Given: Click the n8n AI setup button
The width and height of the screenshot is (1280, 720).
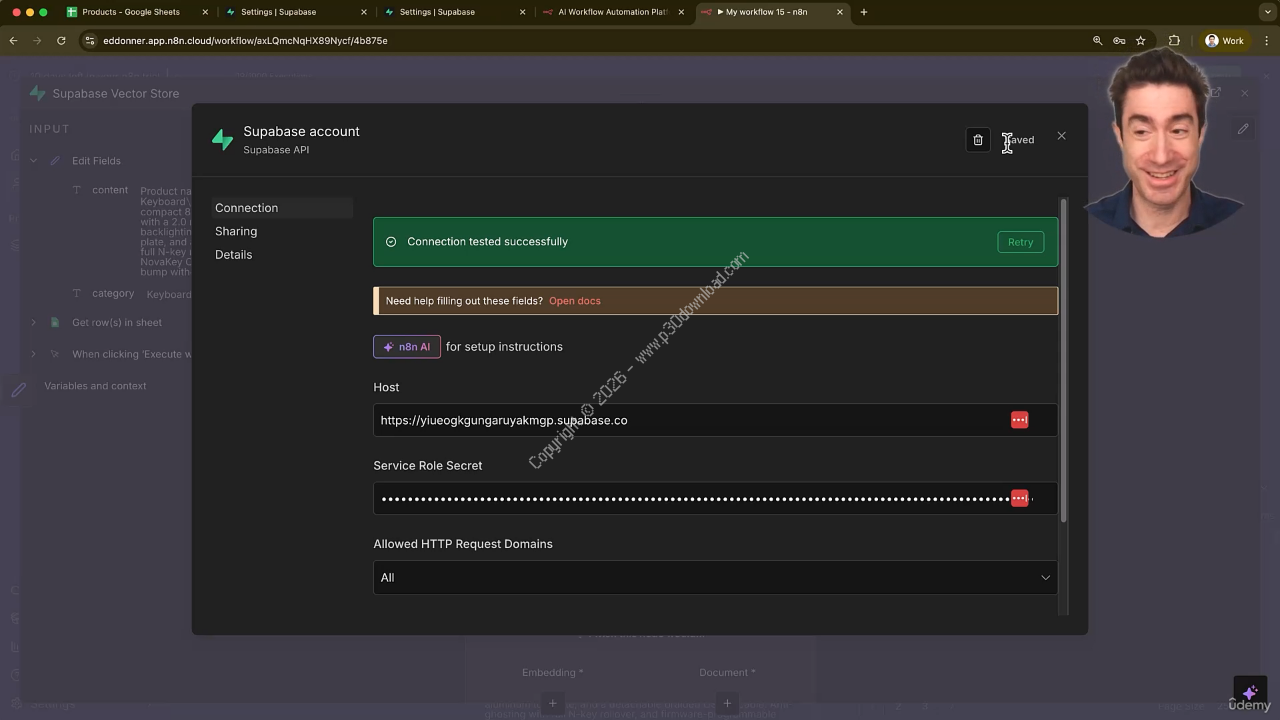Looking at the screenshot, I should pyautogui.click(x=407, y=347).
